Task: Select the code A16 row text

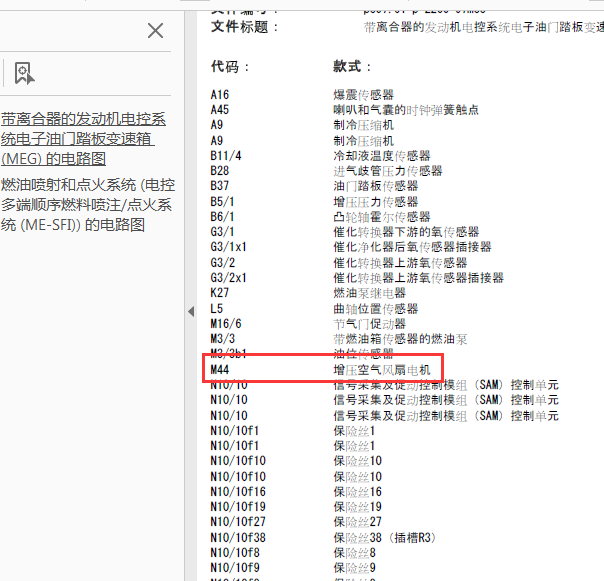Action: point(220,95)
